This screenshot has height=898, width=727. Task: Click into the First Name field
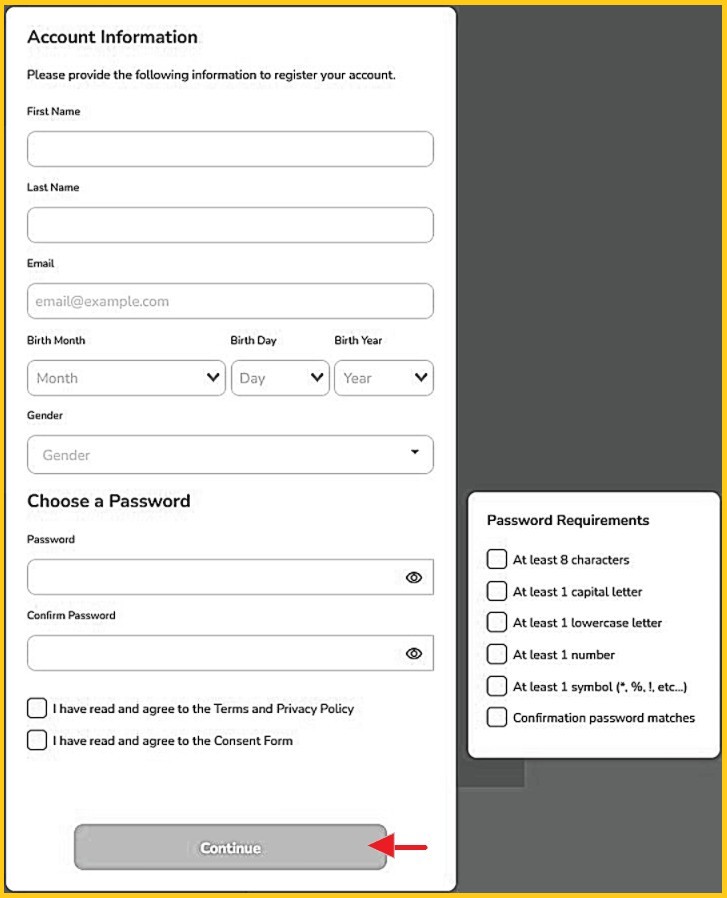pos(230,149)
